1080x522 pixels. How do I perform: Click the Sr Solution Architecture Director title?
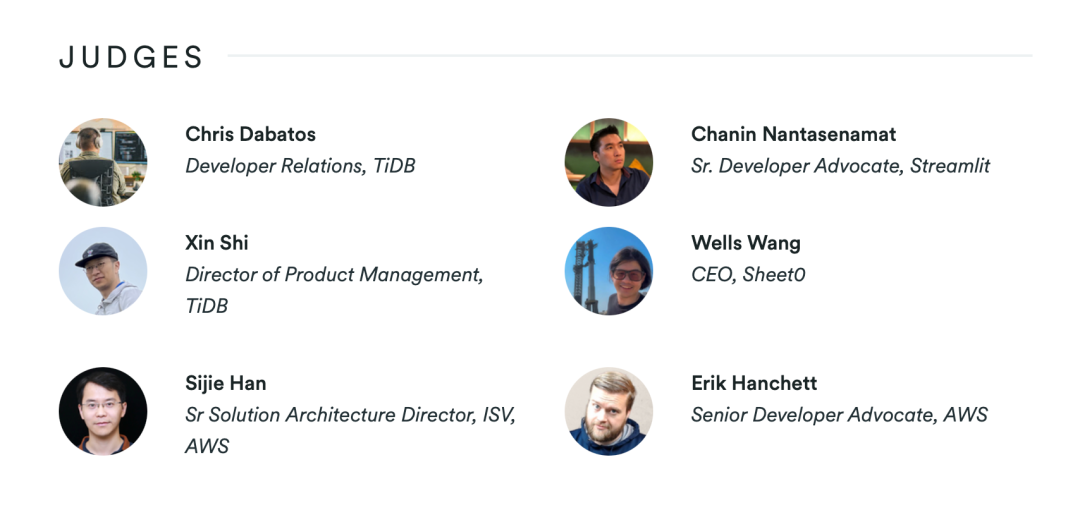tap(350, 415)
